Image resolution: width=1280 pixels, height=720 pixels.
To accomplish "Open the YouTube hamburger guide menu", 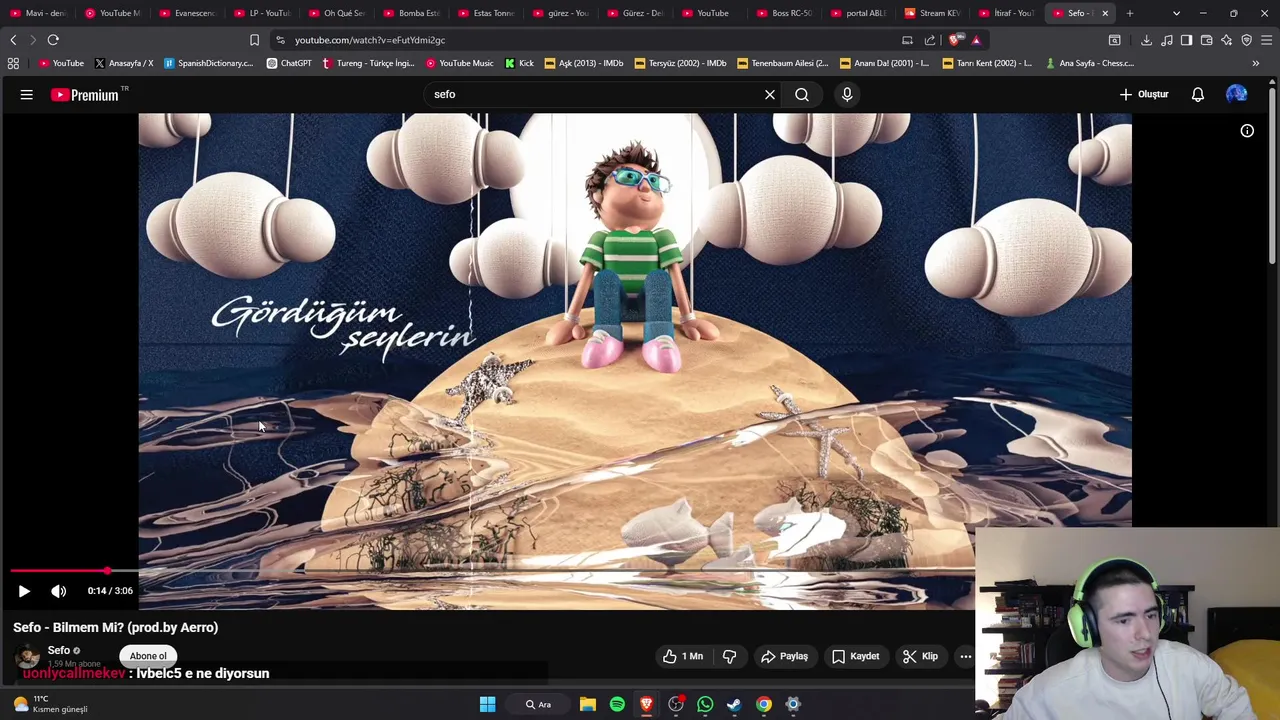I will pos(27,95).
